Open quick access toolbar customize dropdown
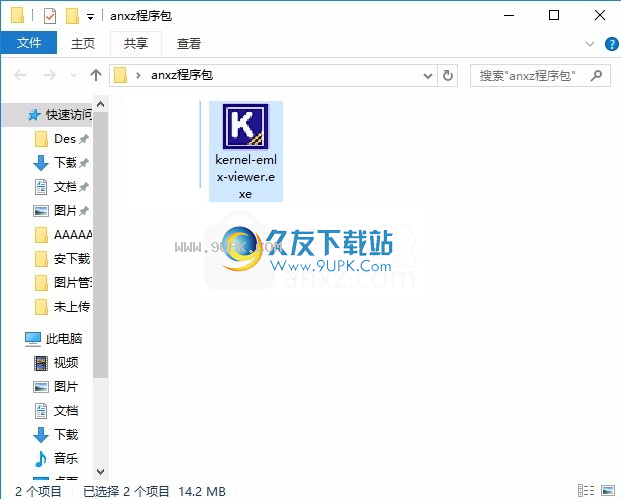 tap(90, 17)
